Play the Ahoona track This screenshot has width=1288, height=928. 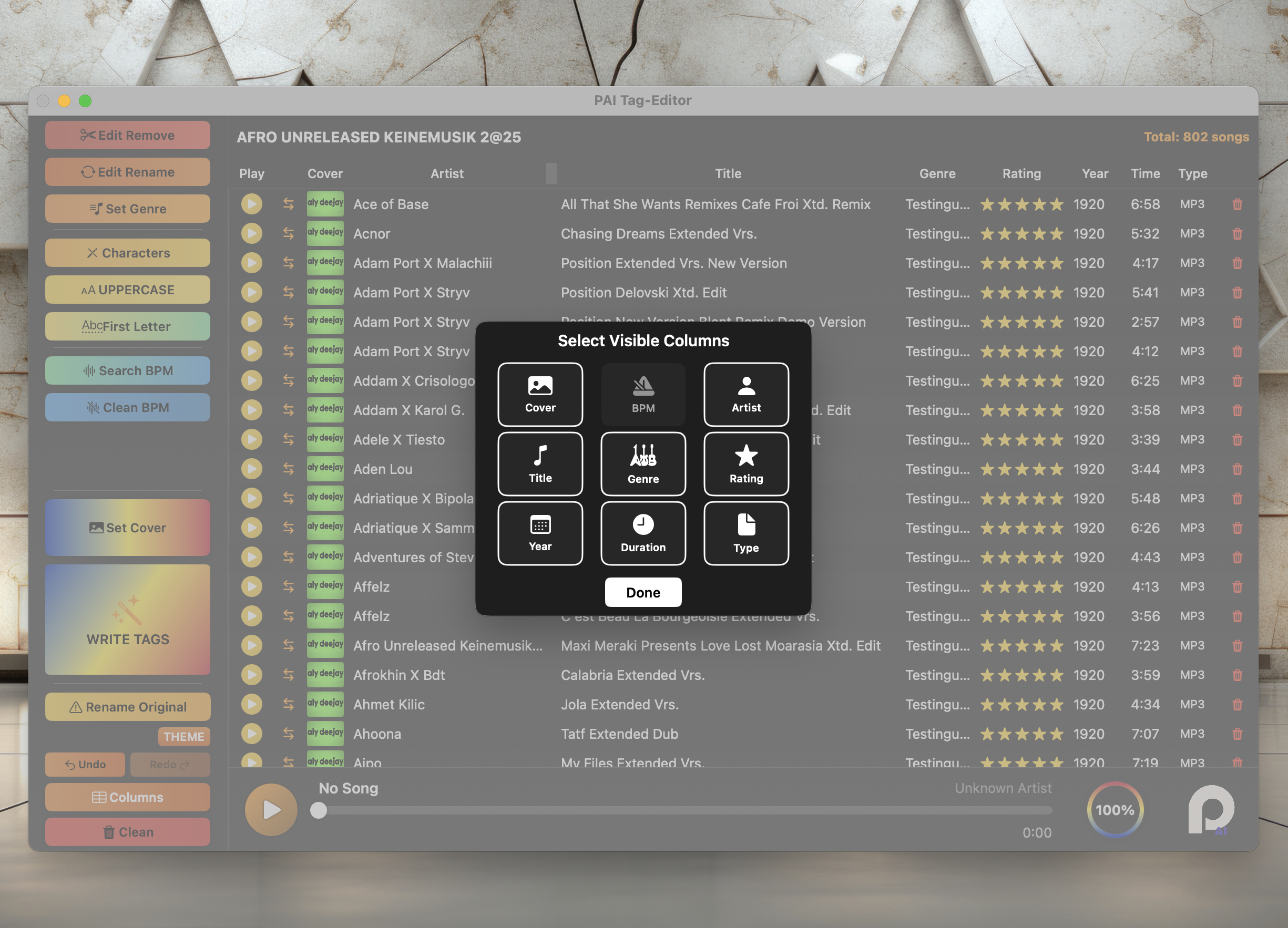[x=252, y=734]
